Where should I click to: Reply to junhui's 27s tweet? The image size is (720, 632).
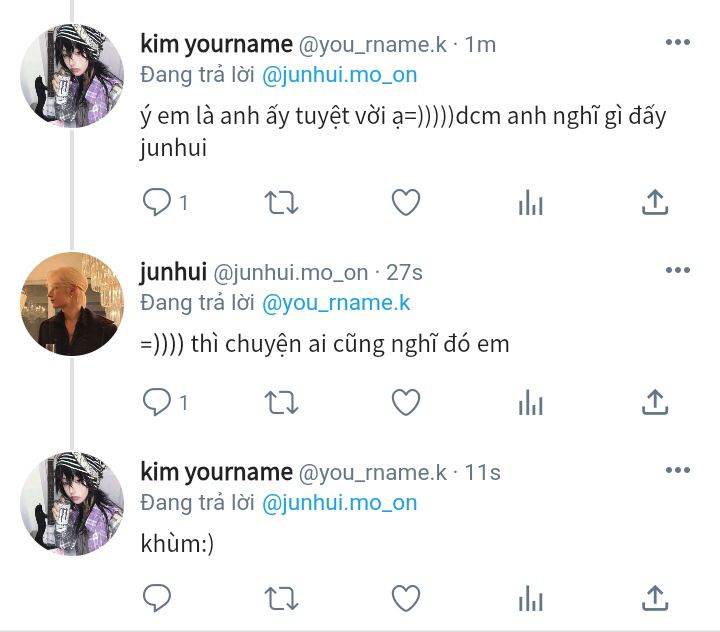pos(157,402)
